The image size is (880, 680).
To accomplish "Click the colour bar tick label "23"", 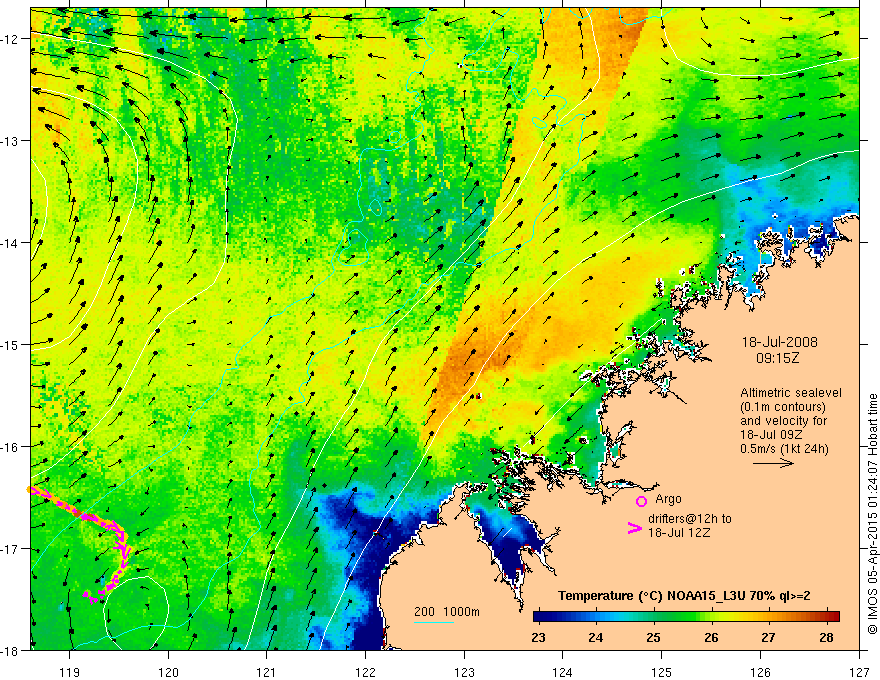I will (x=538, y=638).
